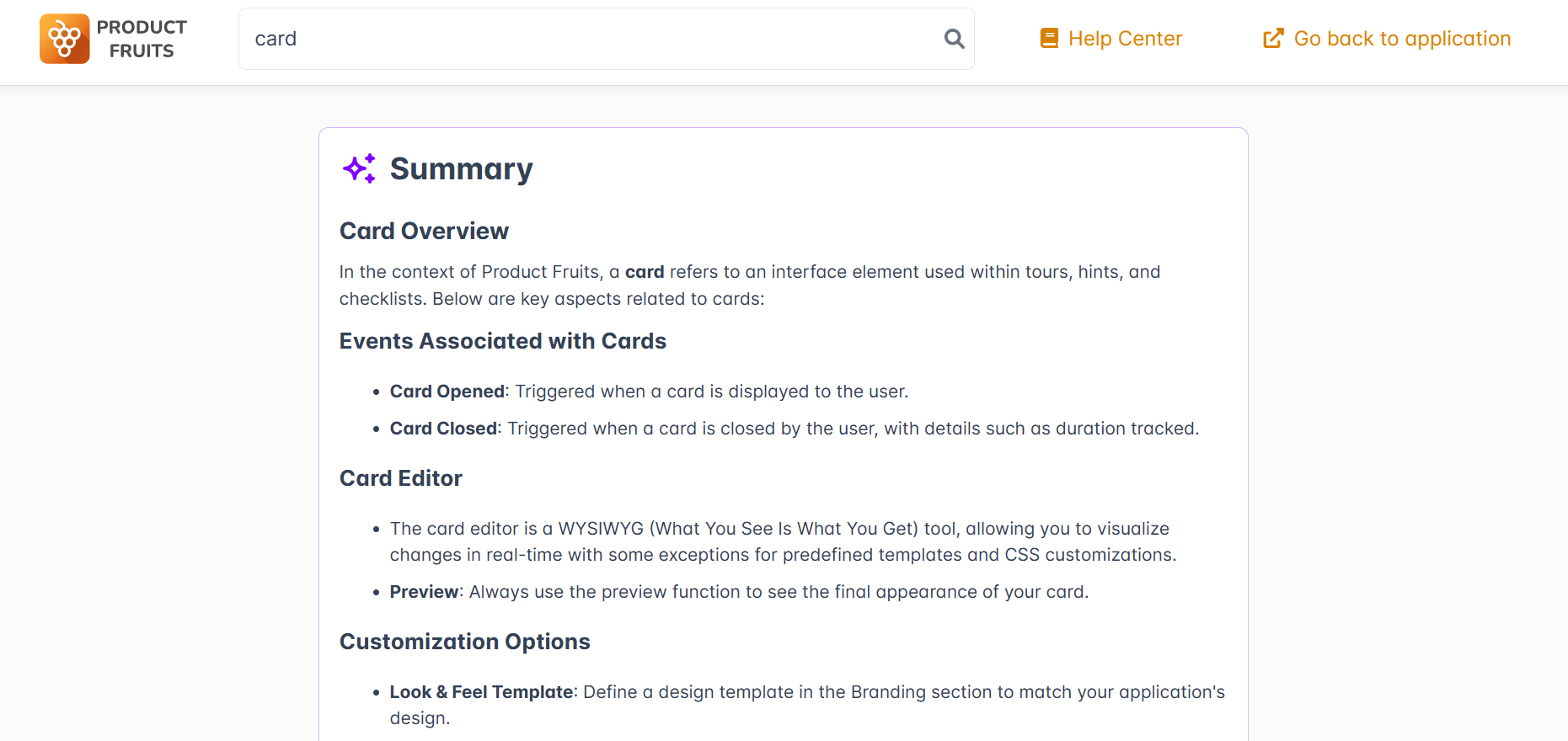This screenshot has width=1568, height=741.
Task: Click the Summary heading
Action: click(x=461, y=168)
